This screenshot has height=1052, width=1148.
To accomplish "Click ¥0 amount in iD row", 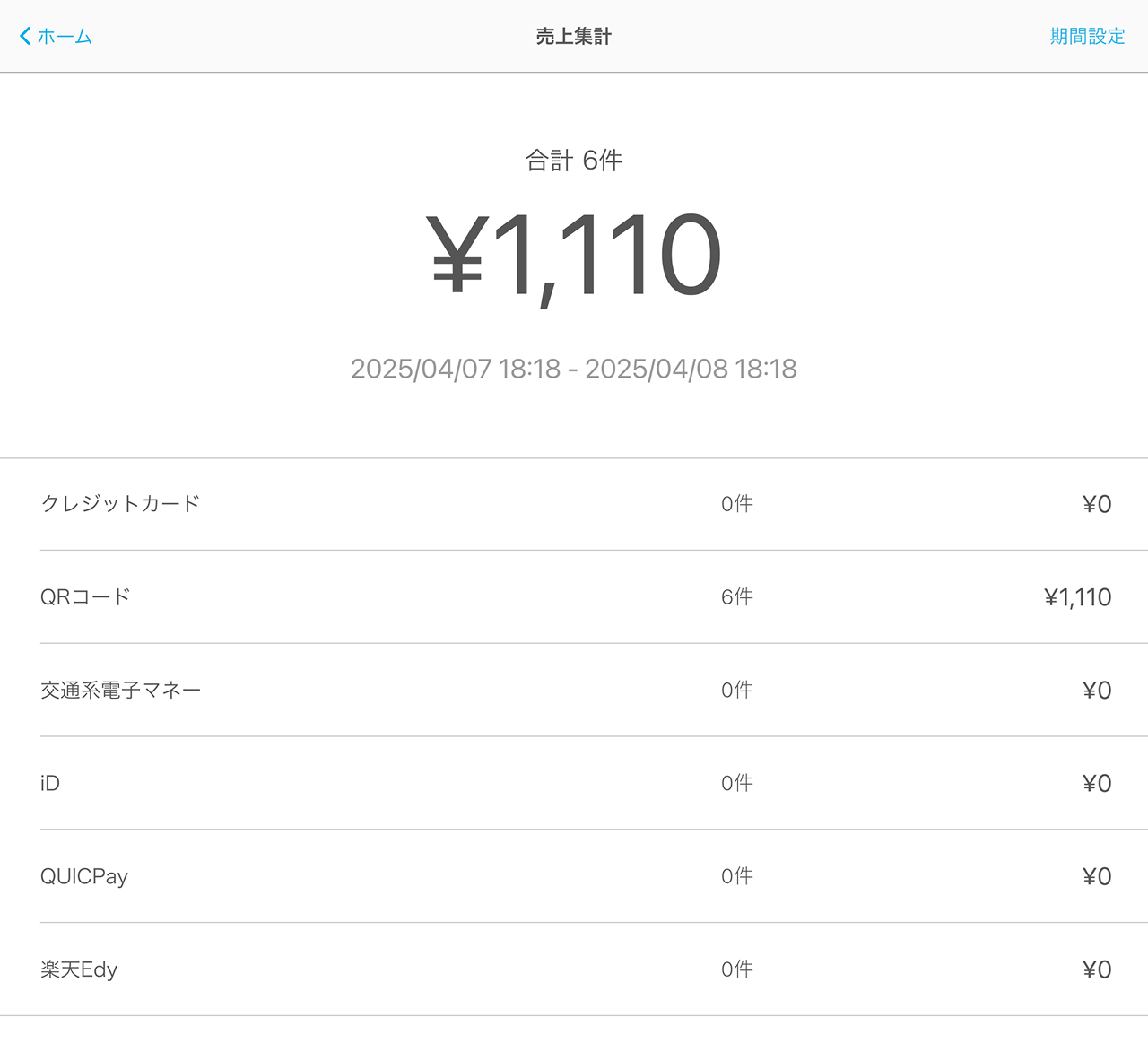I will click(x=1097, y=784).
